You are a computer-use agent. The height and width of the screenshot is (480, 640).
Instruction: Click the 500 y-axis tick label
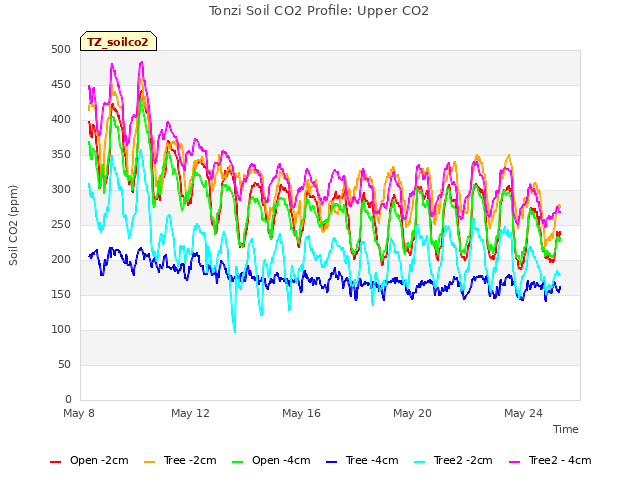pyautogui.click(x=61, y=49)
